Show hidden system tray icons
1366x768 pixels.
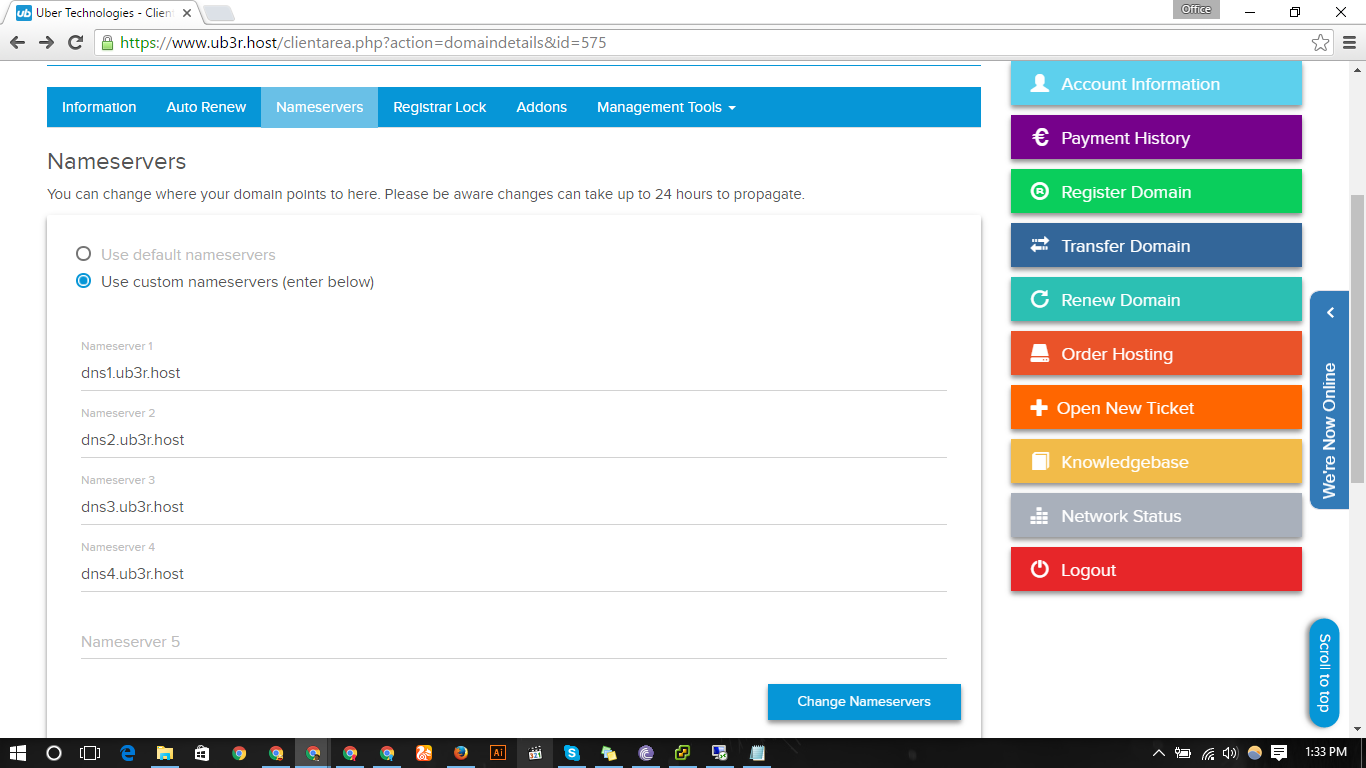(1160, 753)
